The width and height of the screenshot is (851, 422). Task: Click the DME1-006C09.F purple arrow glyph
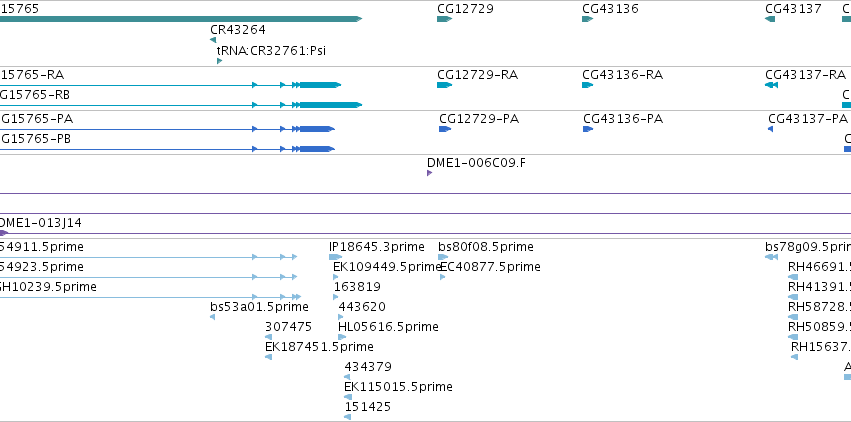tap(429, 173)
